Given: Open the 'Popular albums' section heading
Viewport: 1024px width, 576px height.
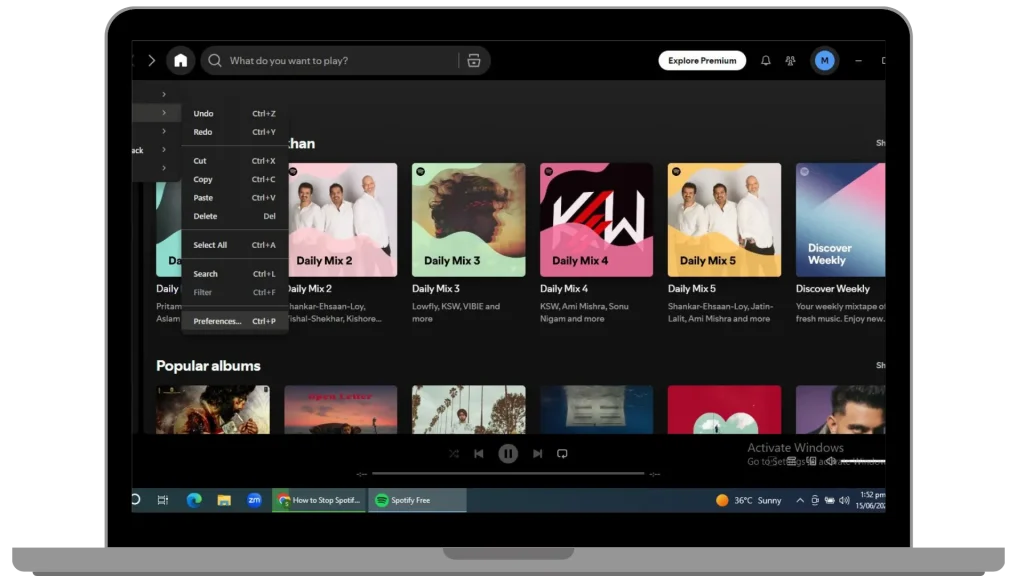Looking at the screenshot, I should point(208,366).
